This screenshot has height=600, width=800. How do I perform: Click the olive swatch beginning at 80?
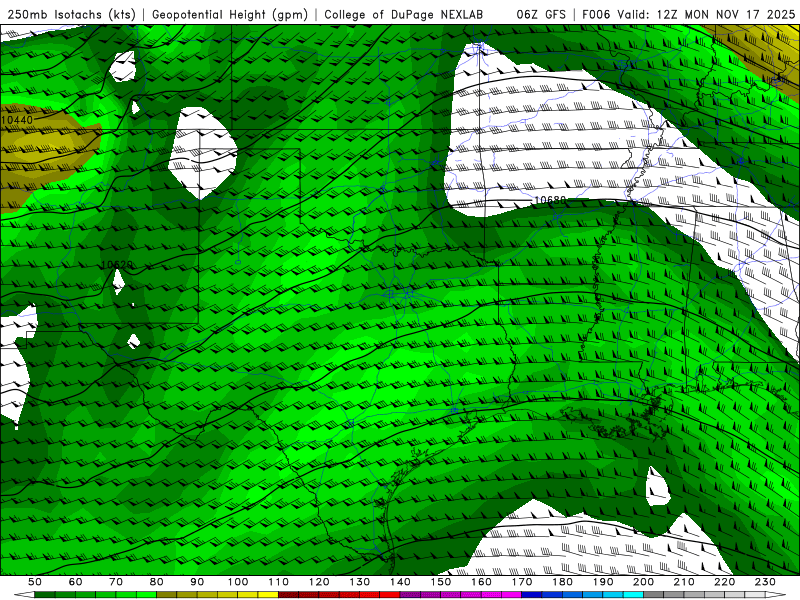pos(166,594)
